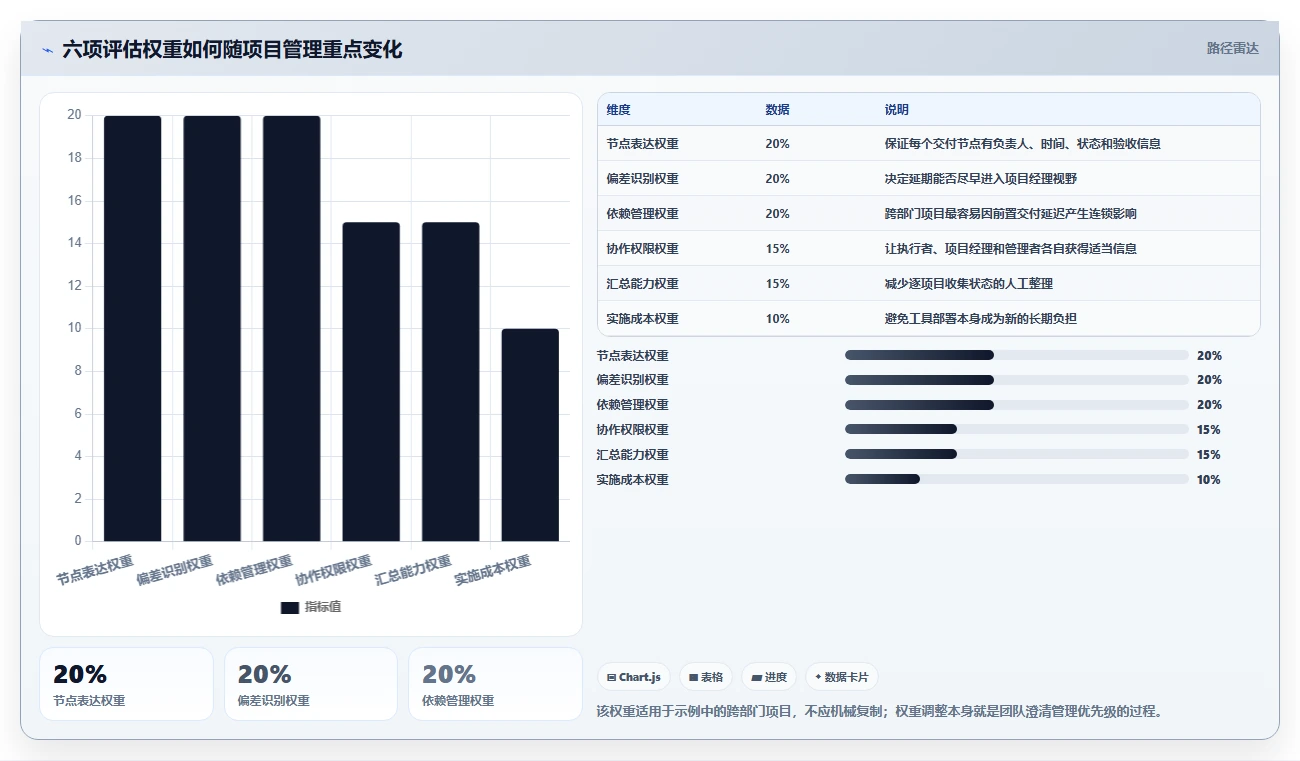
Task: Click the 协作权限权重 x-axis label
Action: [x=334, y=570]
